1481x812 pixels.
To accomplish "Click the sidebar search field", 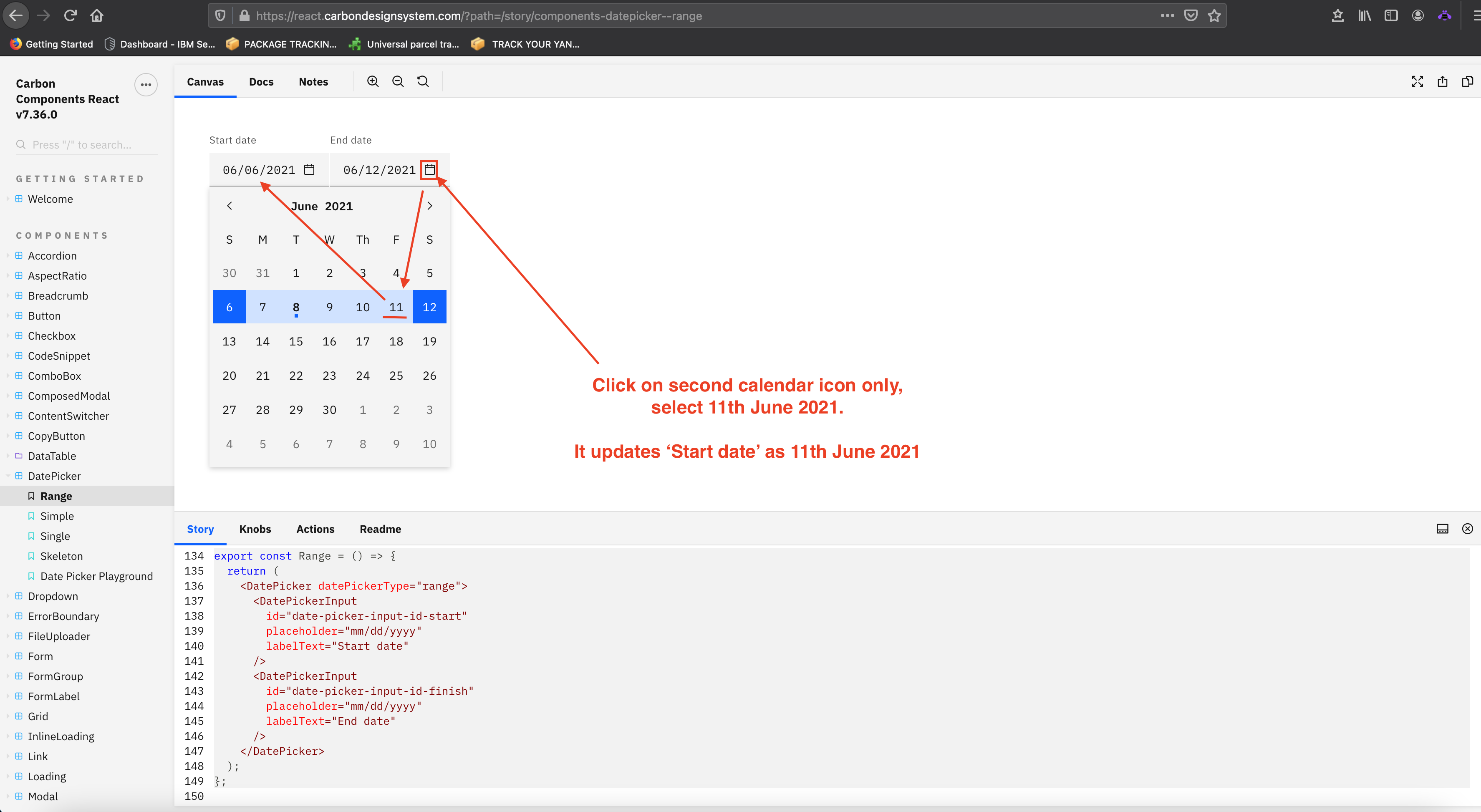I will click(x=86, y=145).
